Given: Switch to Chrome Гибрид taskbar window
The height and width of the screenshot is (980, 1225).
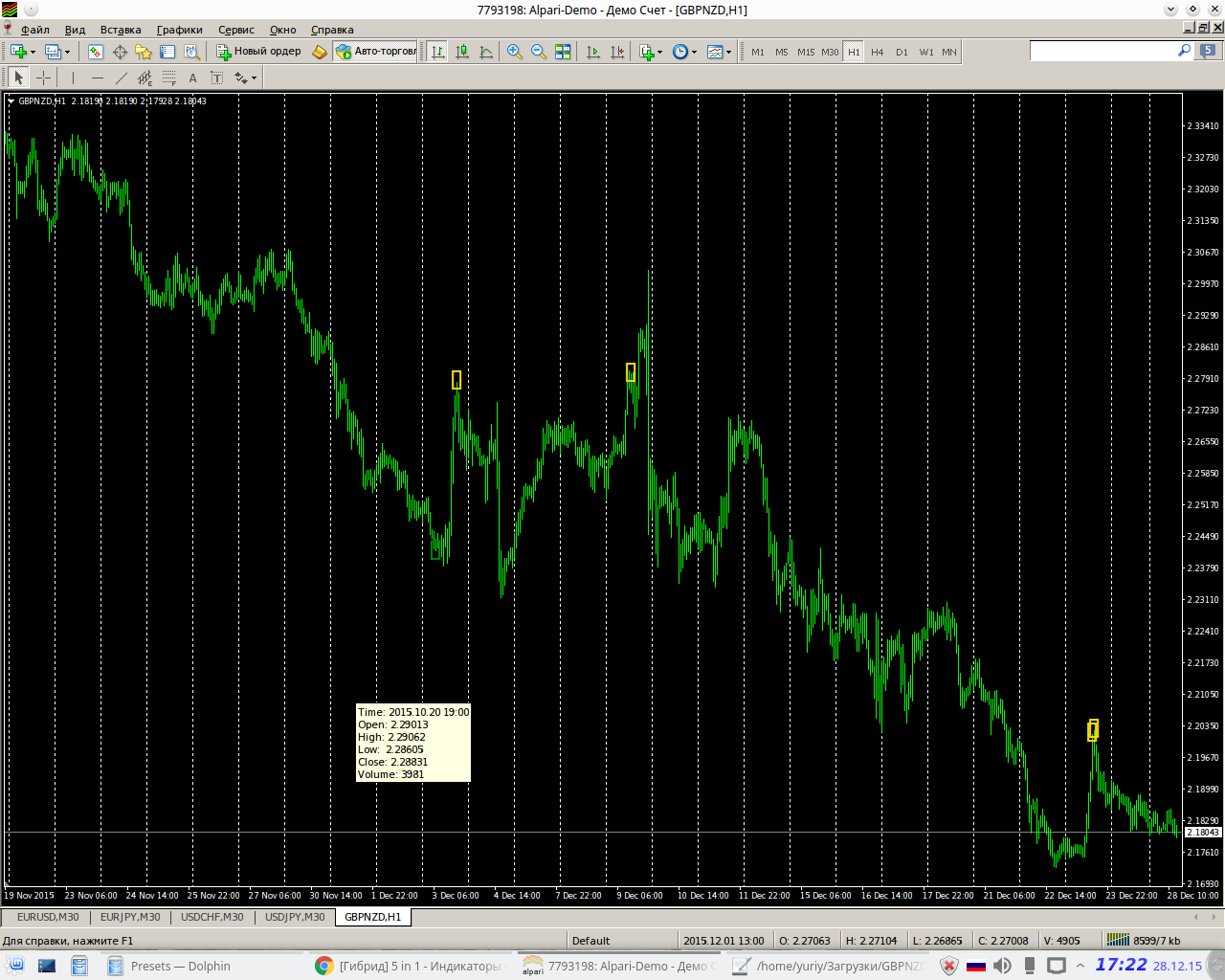Looking at the screenshot, I should coord(409,966).
